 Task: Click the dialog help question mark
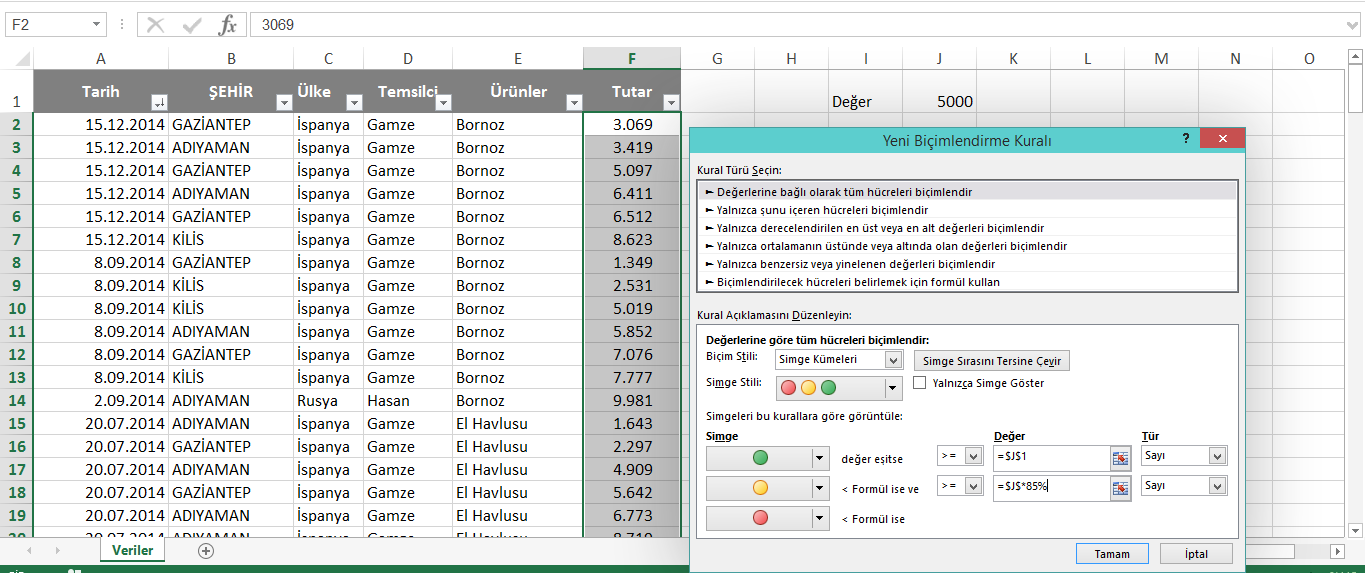tap(1186, 140)
